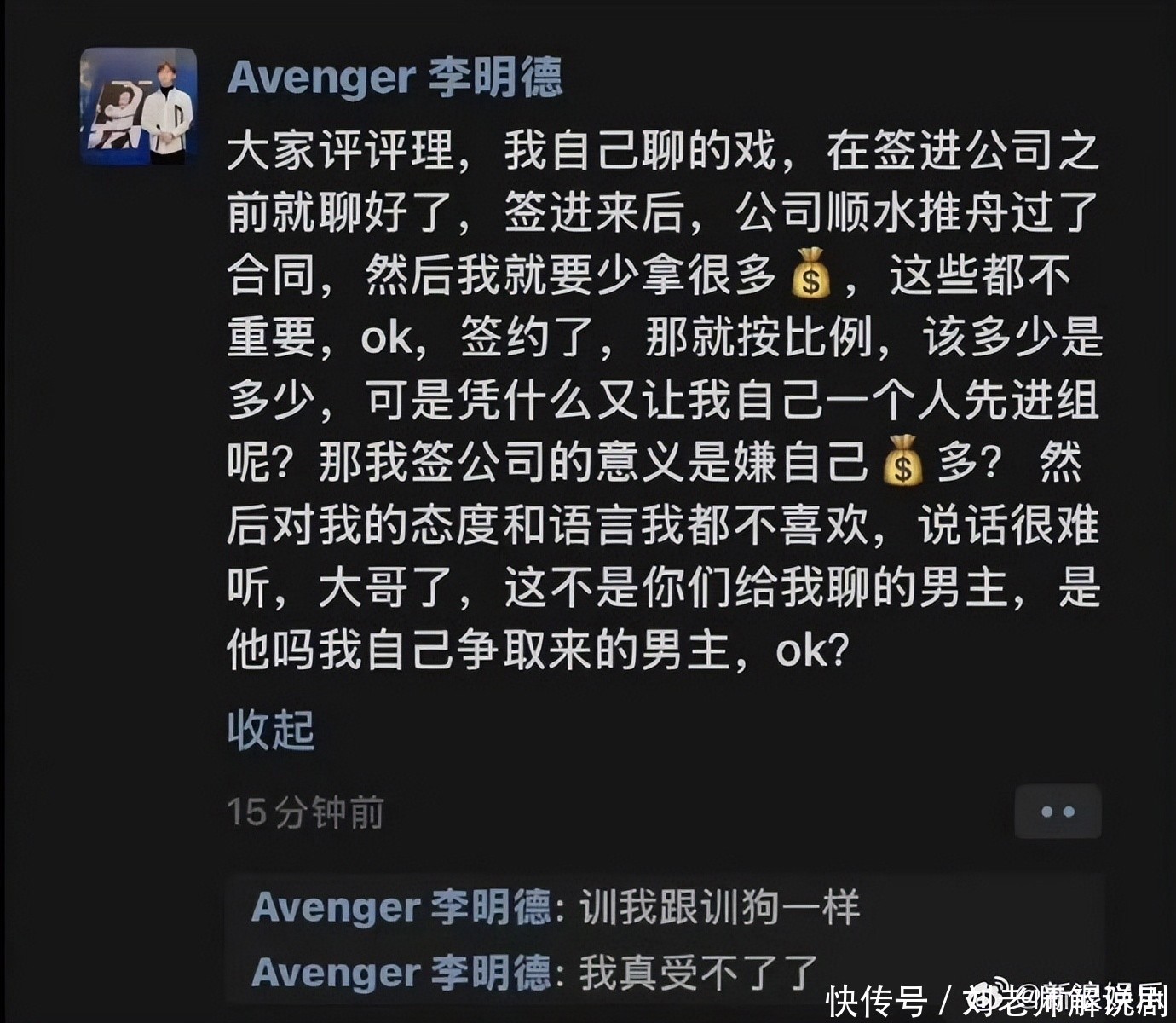This screenshot has height=1023, width=1176.
Task: Tap the two-dot comment and like button
Action: [x=1058, y=812]
